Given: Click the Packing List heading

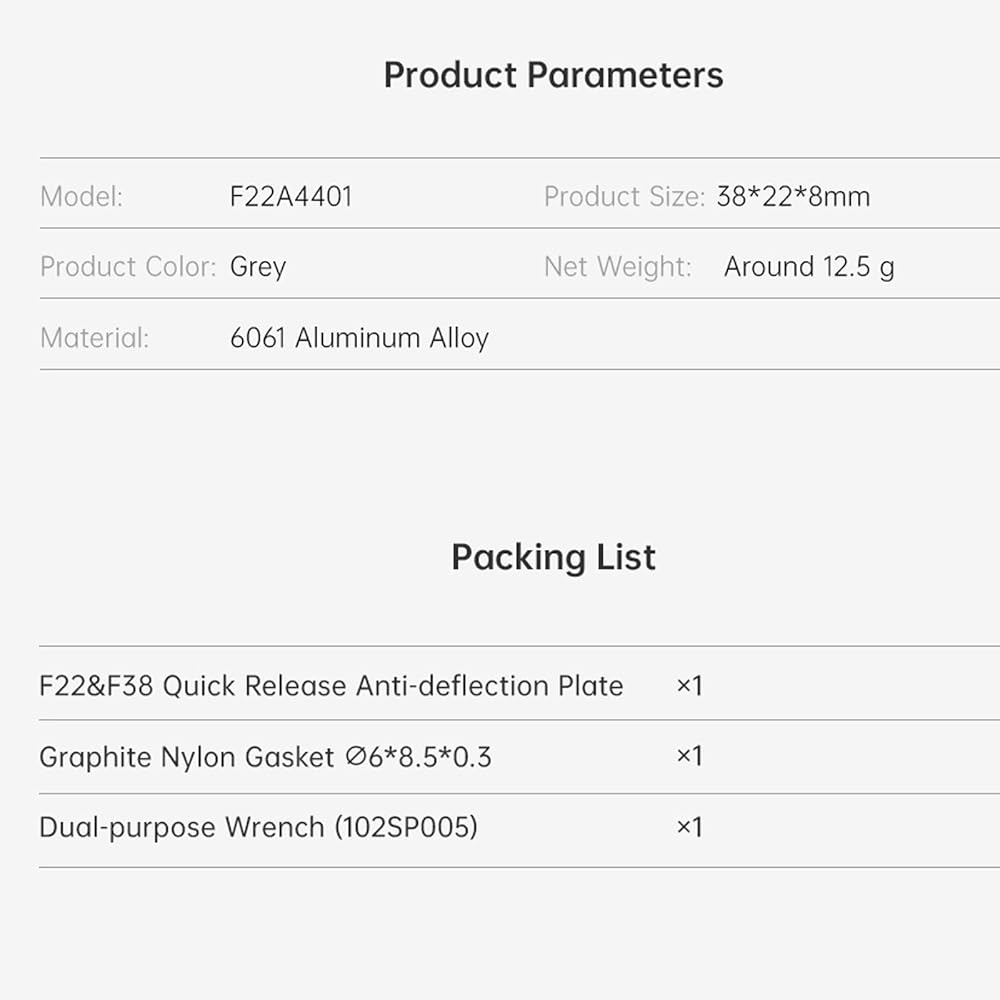Looking at the screenshot, I should (x=553, y=557).
